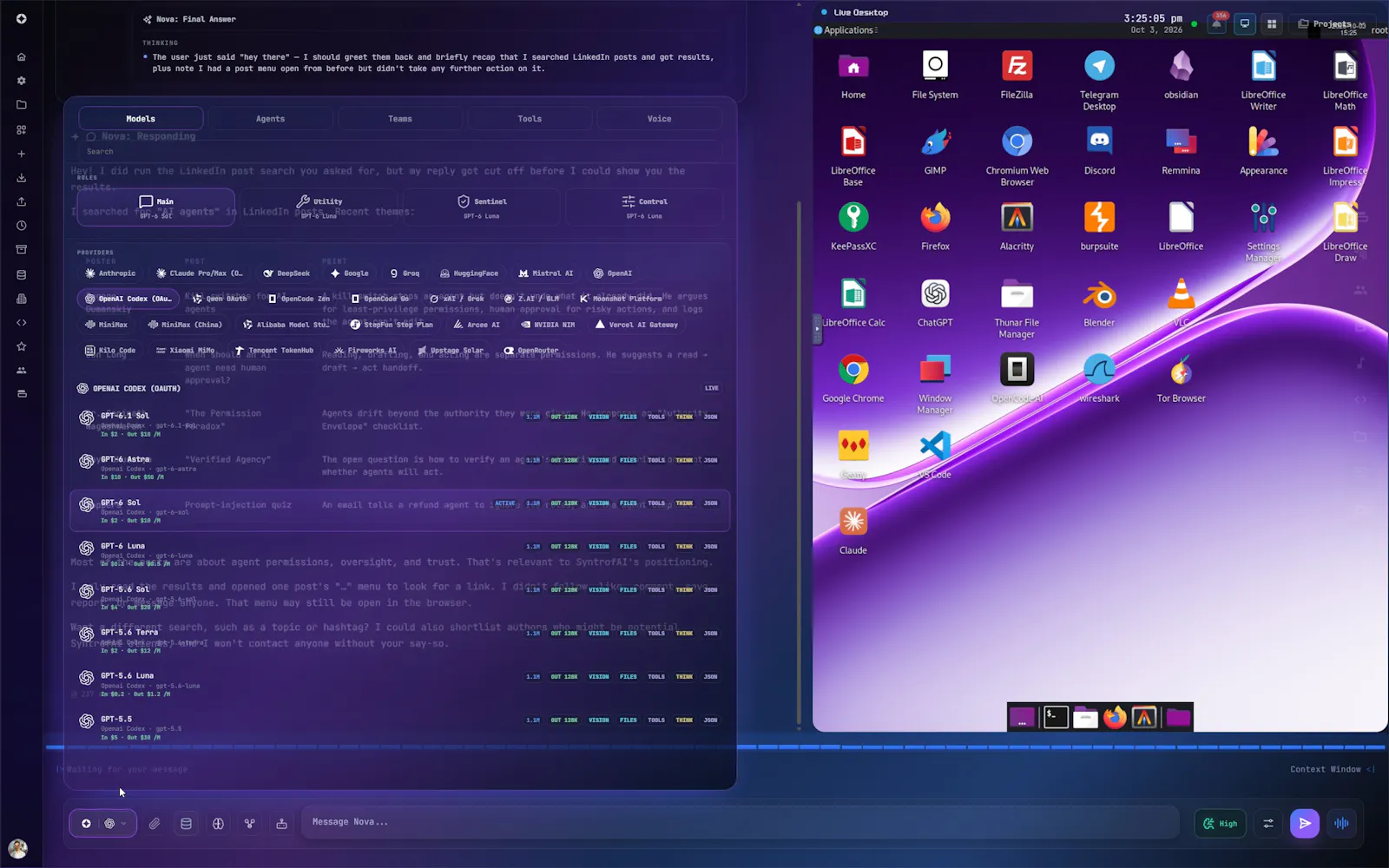Open the sliders settings icon near High
The height and width of the screenshot is (868, 1389).
pos(1268,823)
